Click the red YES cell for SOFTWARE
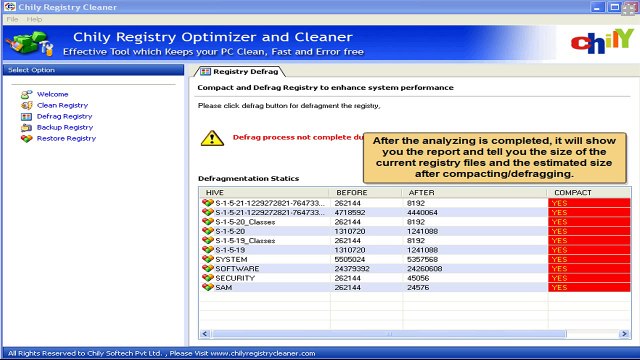This screenshot has width=640, height=360. [589, 269]
